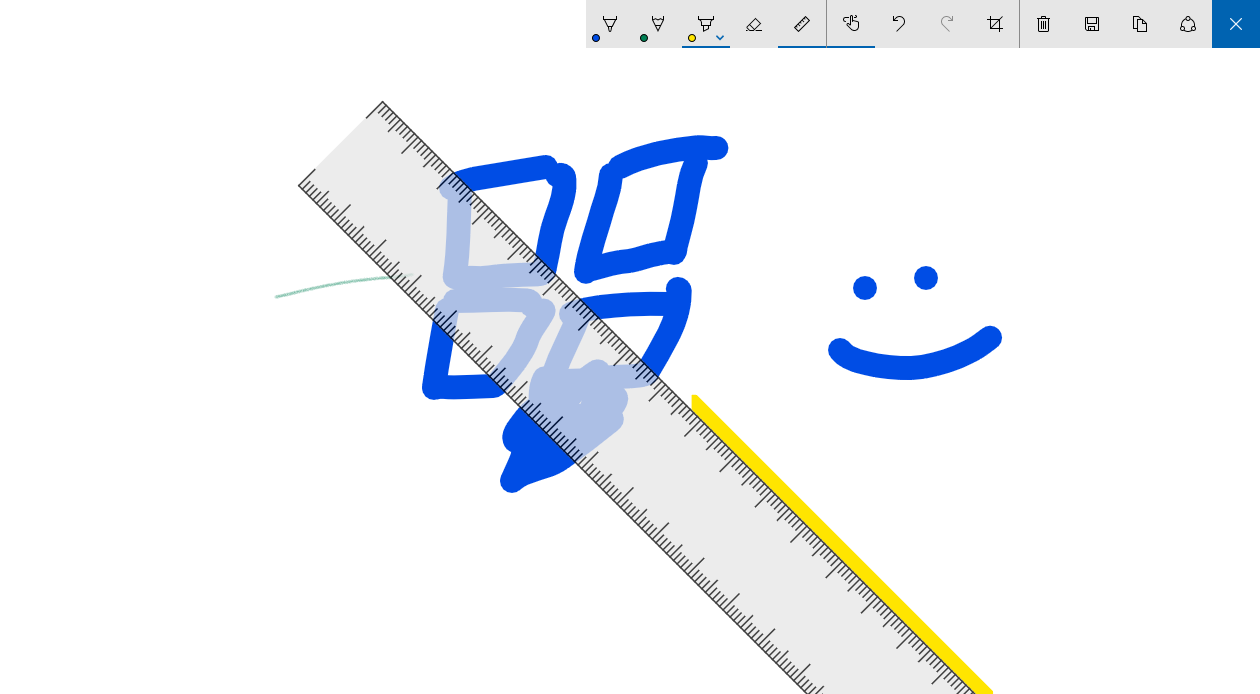Viewport: 1260px width, 694px height.
Task: Toggle touch writing mode
Action: [x=851, y=24]
